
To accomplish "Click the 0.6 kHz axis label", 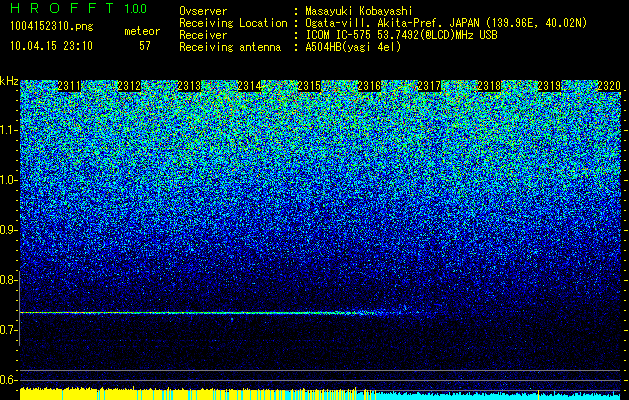I will [x=9, y=380].
